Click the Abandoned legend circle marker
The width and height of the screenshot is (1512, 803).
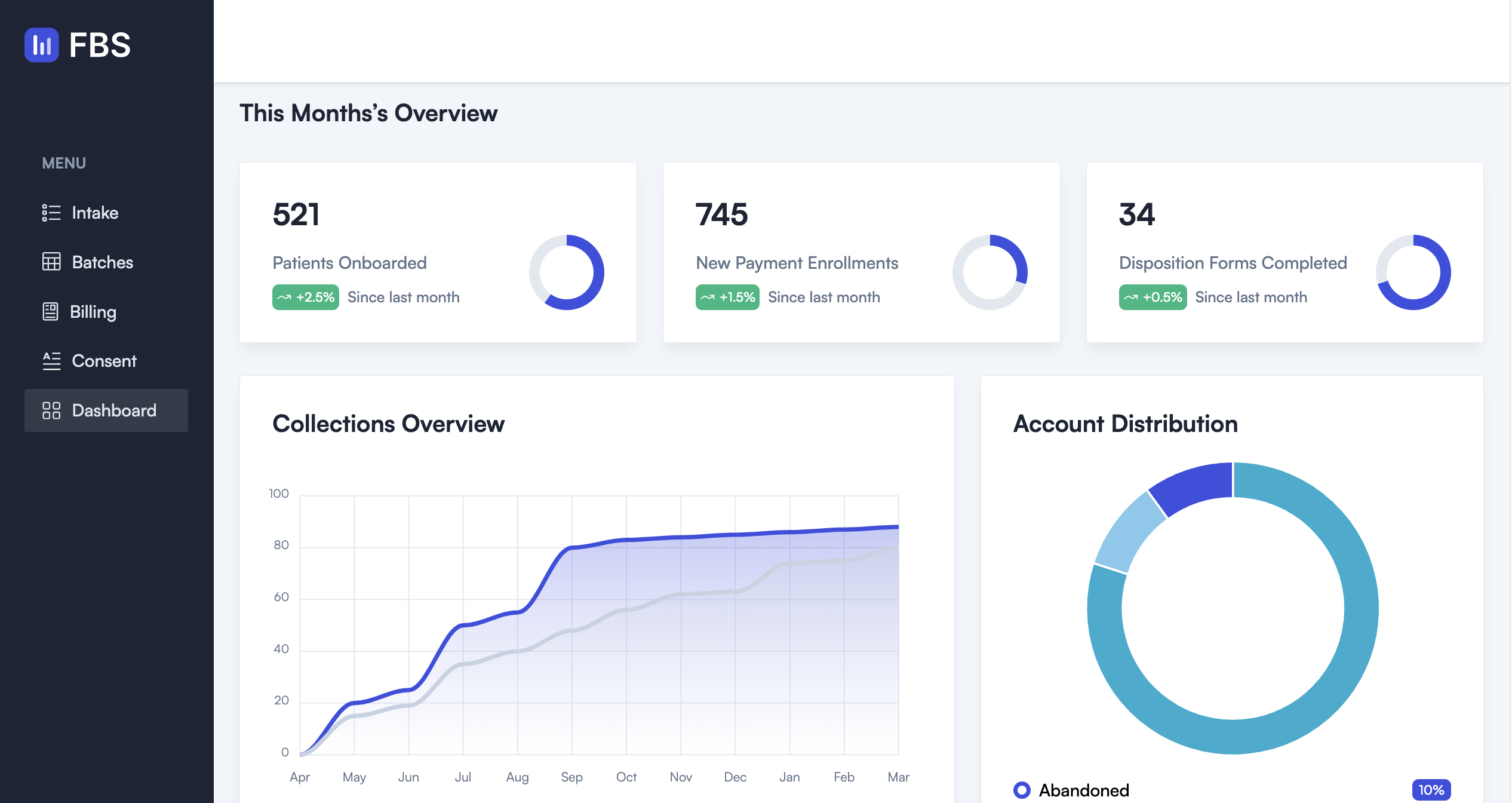1023,790
